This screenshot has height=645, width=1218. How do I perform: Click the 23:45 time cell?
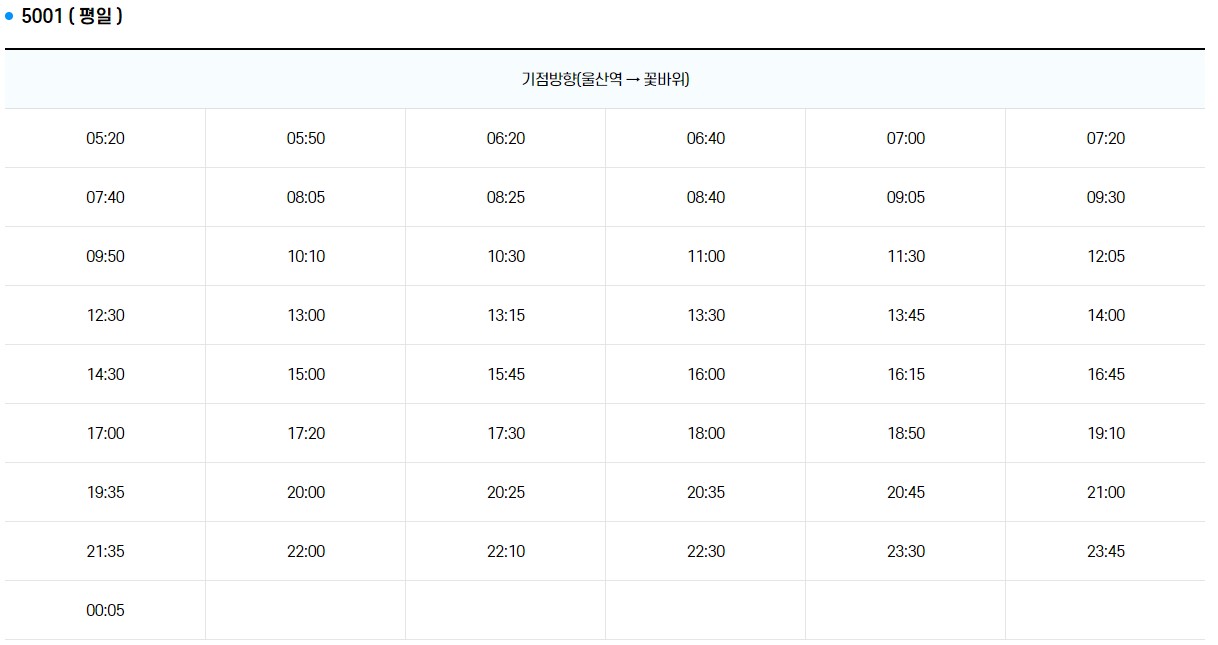point(1105,551)
